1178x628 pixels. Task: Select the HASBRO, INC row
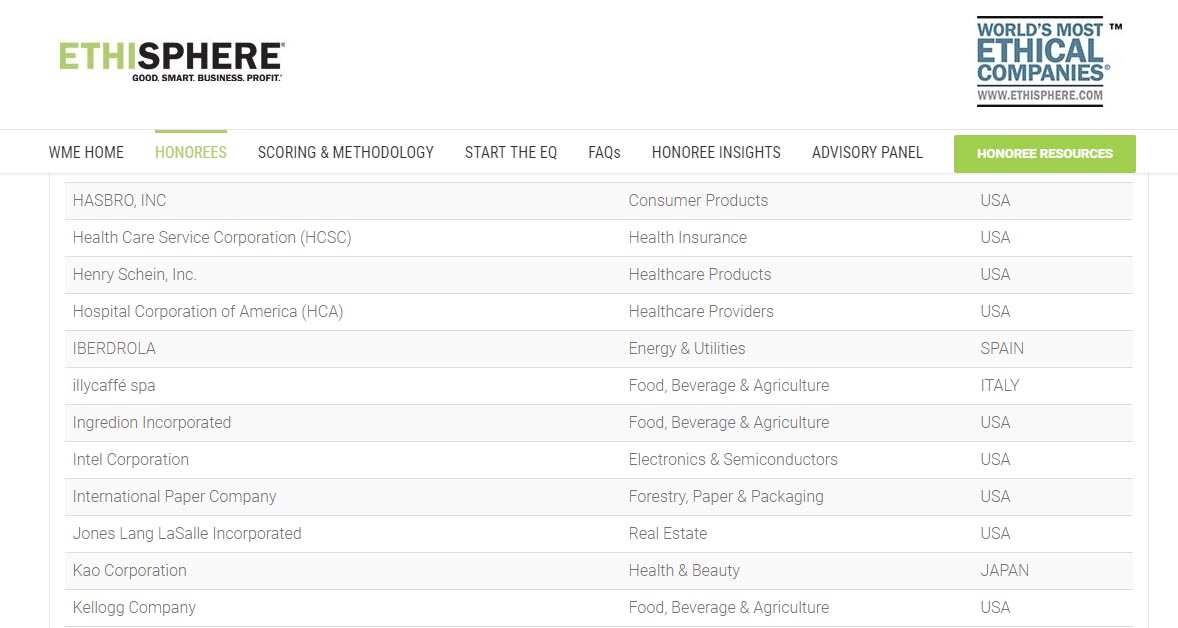tap(119, 201)
